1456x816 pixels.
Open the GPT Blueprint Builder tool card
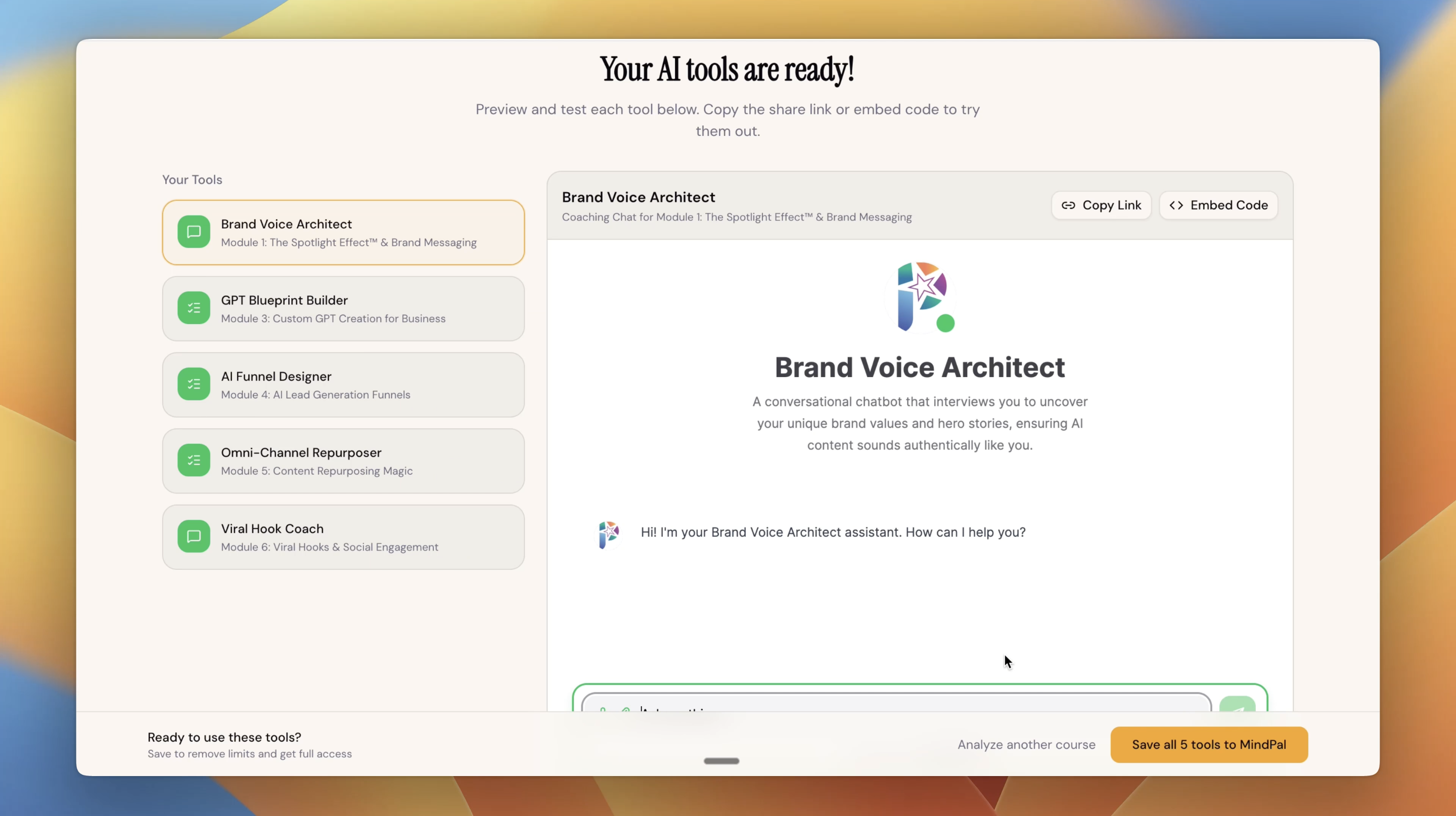pos(343,308)
